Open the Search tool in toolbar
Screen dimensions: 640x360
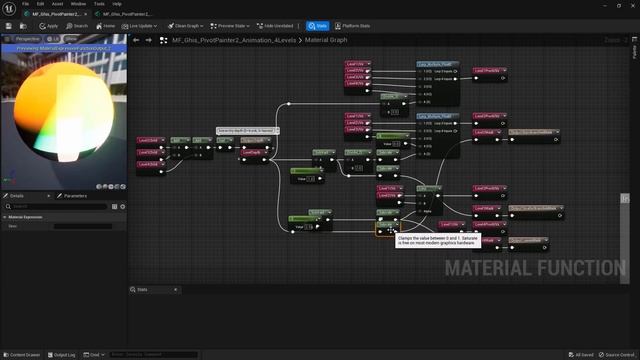click(x=77, y=26)
